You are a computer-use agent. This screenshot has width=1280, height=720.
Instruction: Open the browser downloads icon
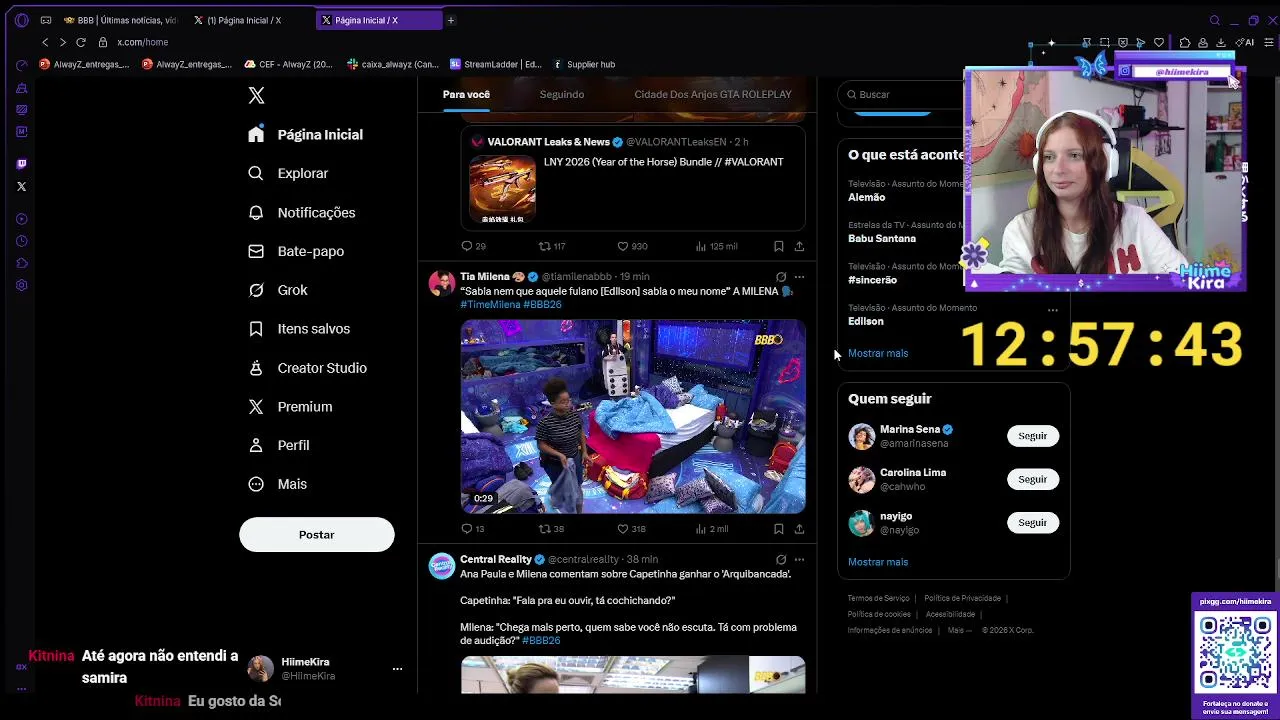point(1221,43)
